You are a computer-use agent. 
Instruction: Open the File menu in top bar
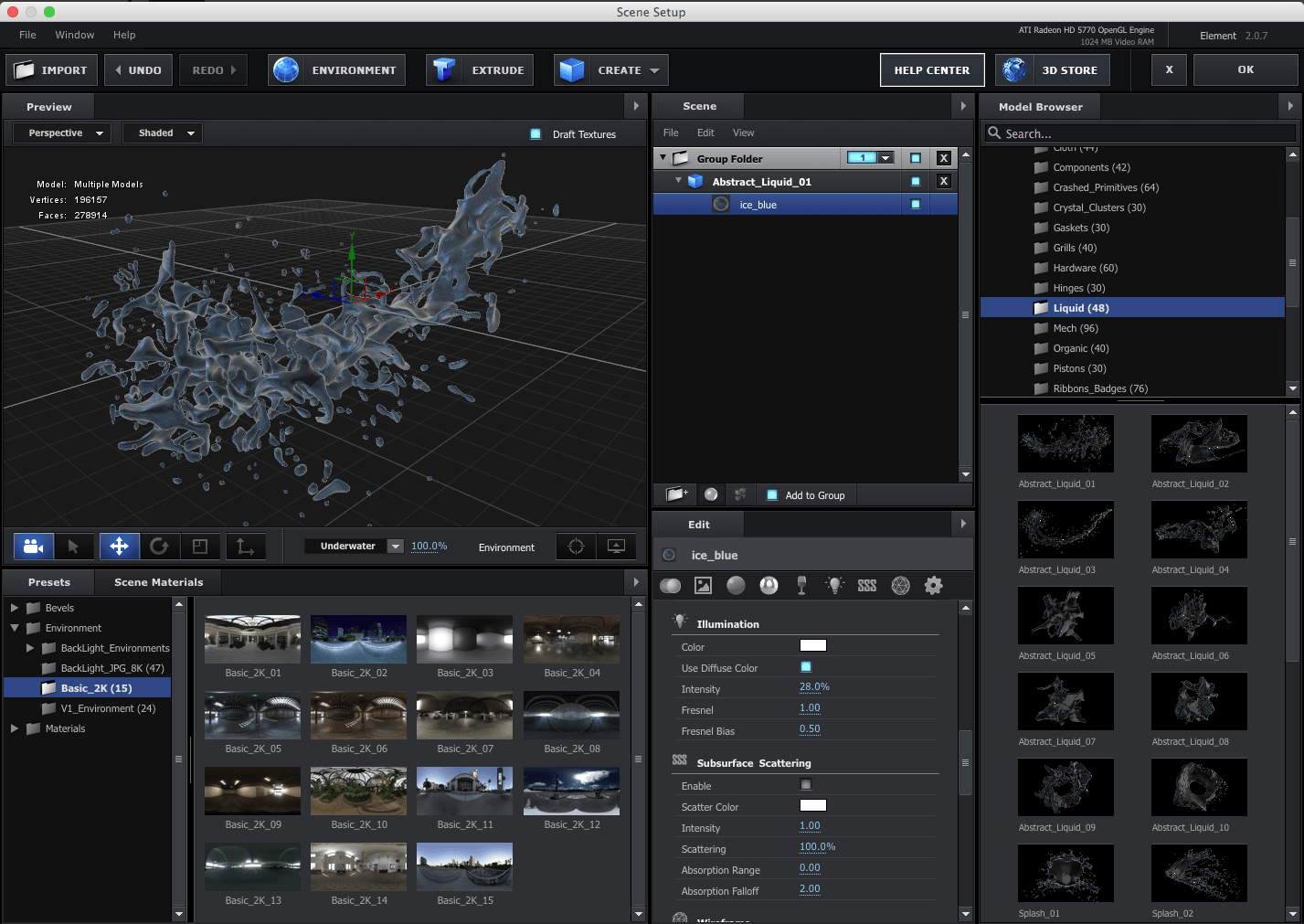(27, 35)
